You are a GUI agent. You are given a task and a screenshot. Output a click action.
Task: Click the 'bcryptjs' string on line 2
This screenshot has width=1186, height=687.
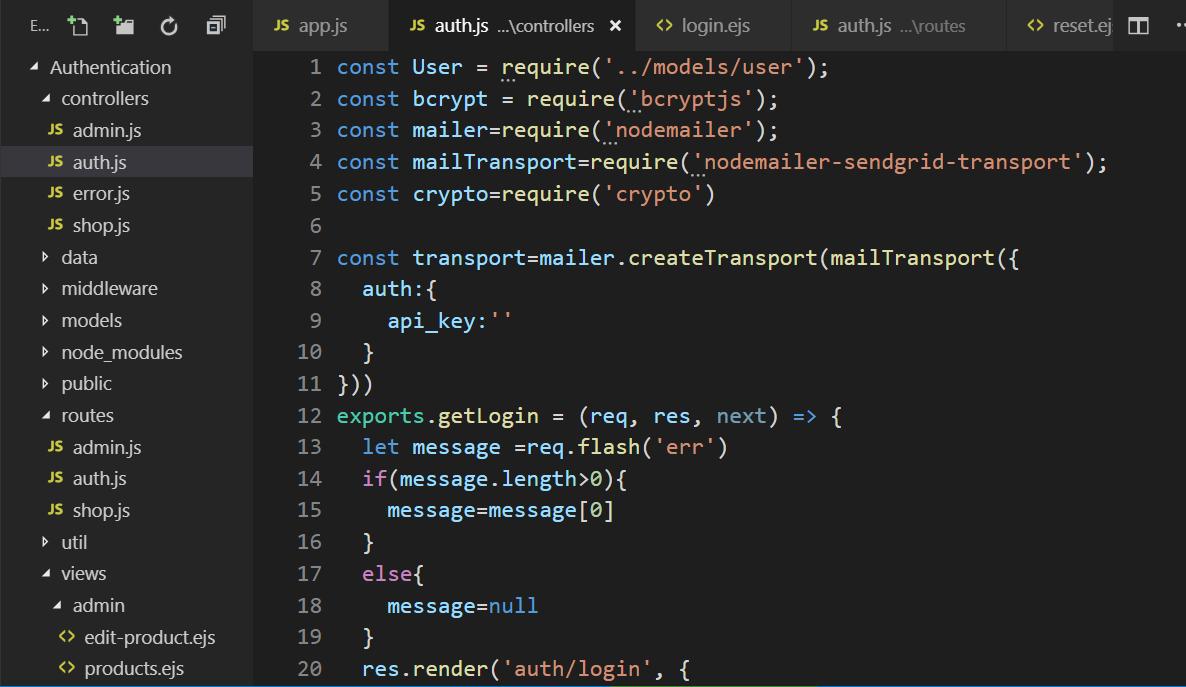691,98
